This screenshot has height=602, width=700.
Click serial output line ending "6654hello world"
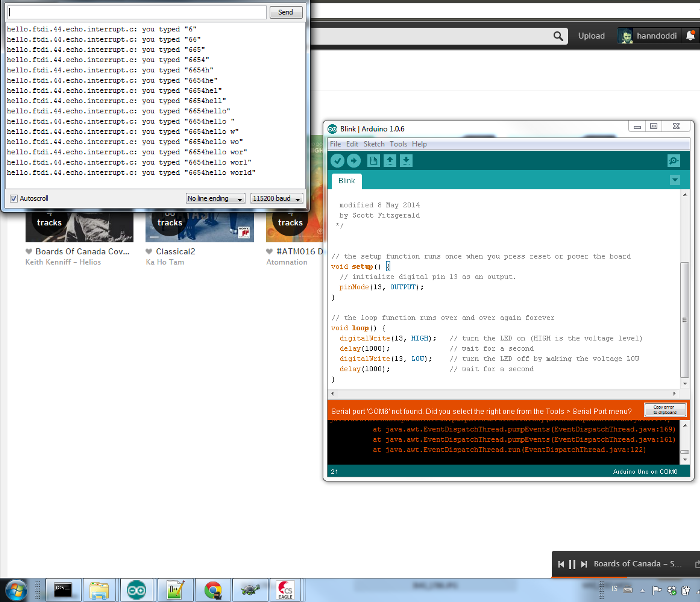pos(131,172)
